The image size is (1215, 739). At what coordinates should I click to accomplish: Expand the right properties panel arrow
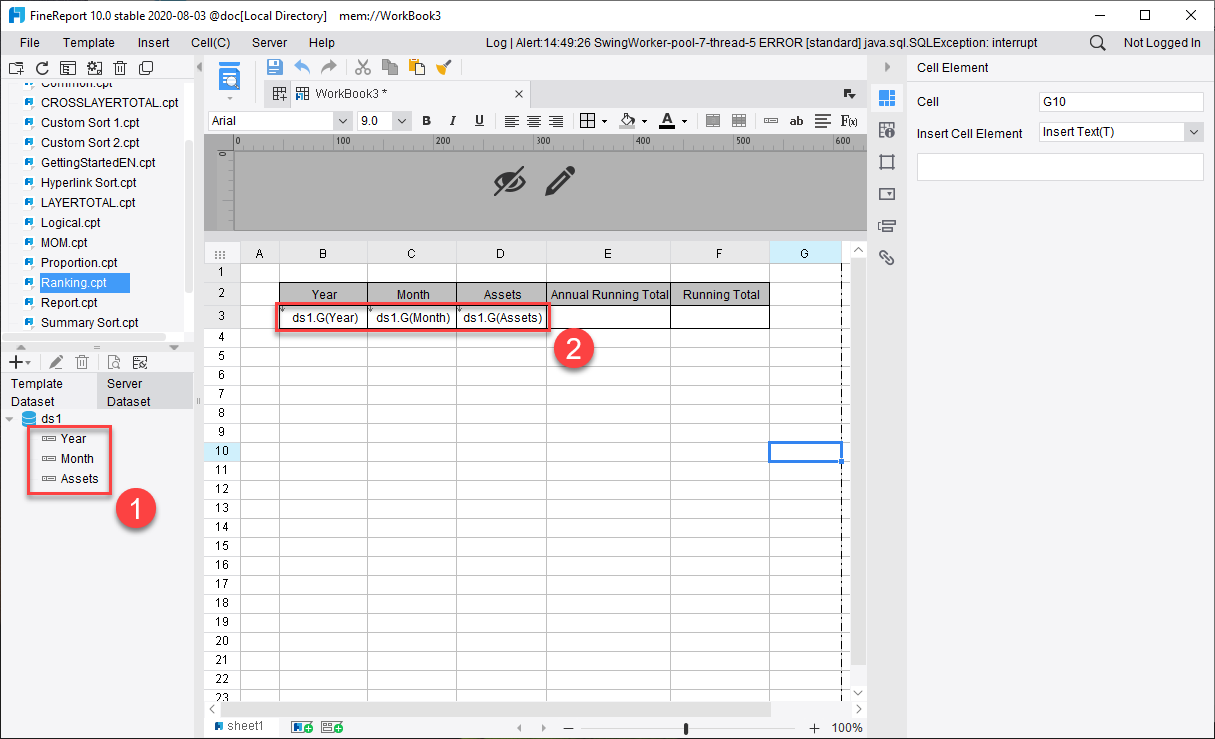pos(887,67)
